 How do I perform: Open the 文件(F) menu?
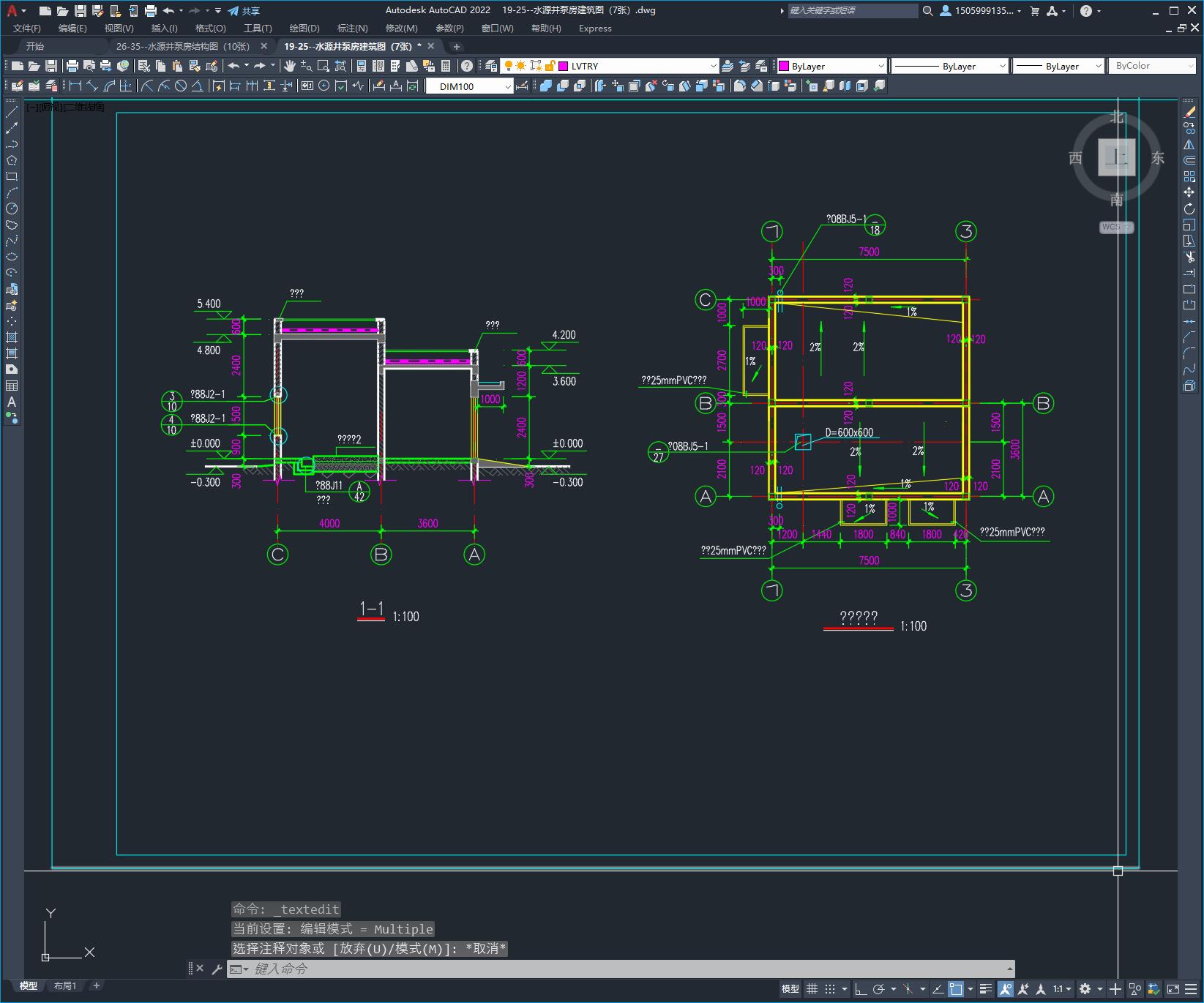pos(27,29)
